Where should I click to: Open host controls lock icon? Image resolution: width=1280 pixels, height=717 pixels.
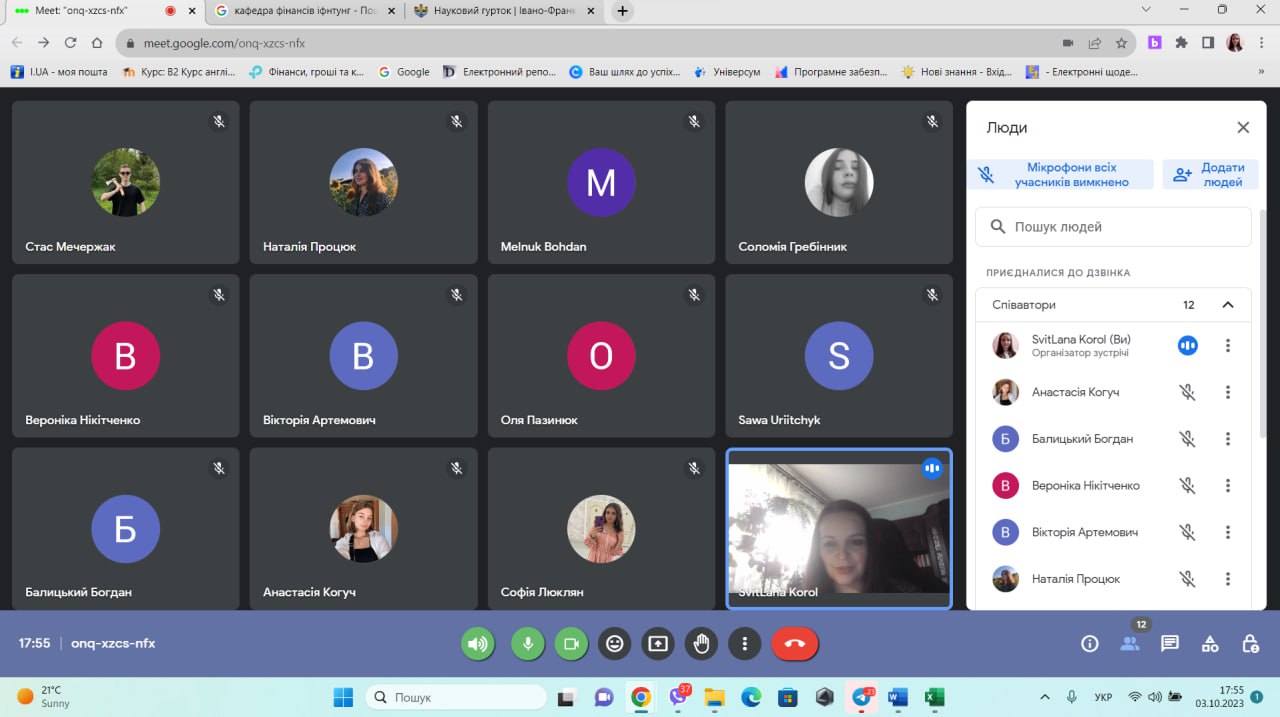[1249, 644]
